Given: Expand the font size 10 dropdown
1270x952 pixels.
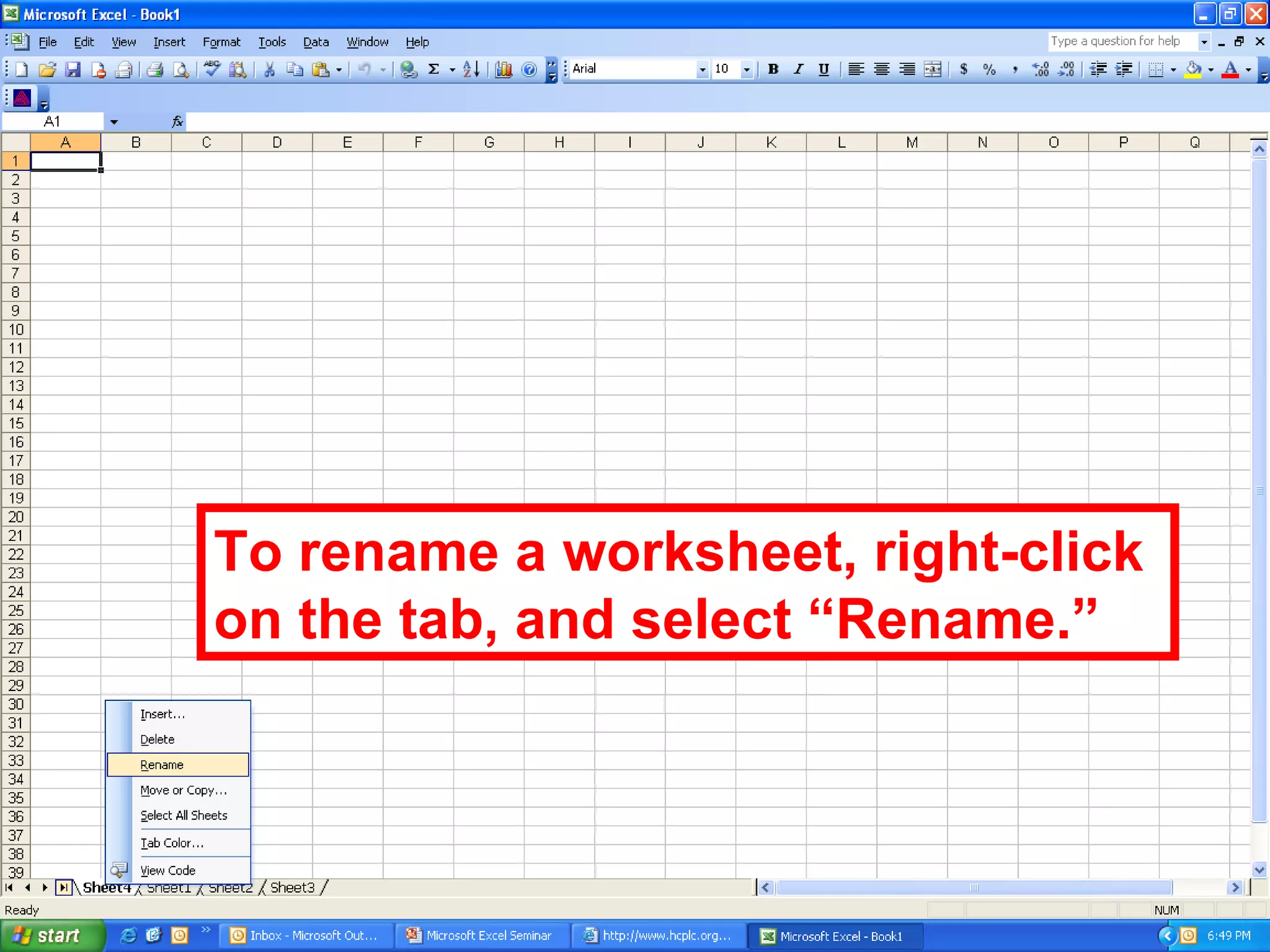Looking at the screenshot, I should [747, 69].
